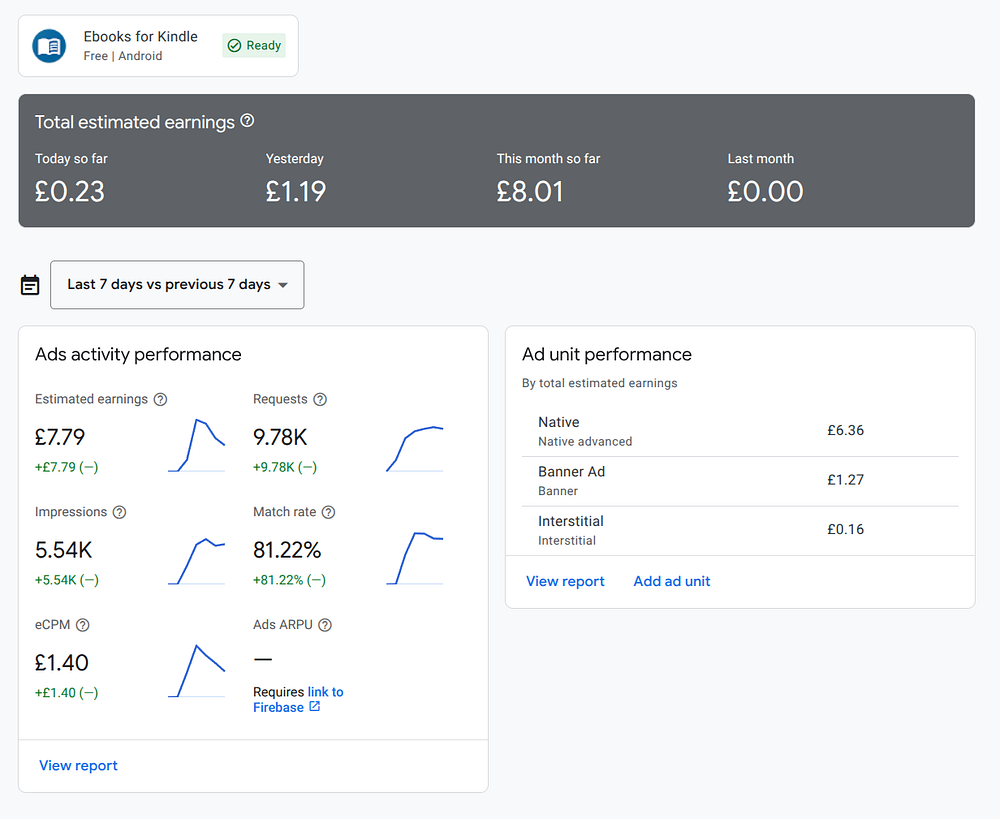Click the eCPM sparkline chart

click(197, 671)
